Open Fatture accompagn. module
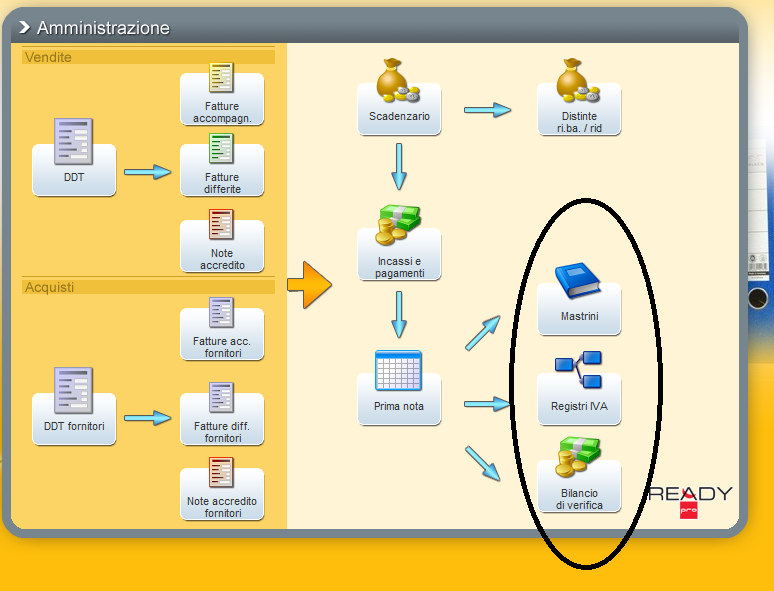The image size is (774, 591). [x=222, y=93]
